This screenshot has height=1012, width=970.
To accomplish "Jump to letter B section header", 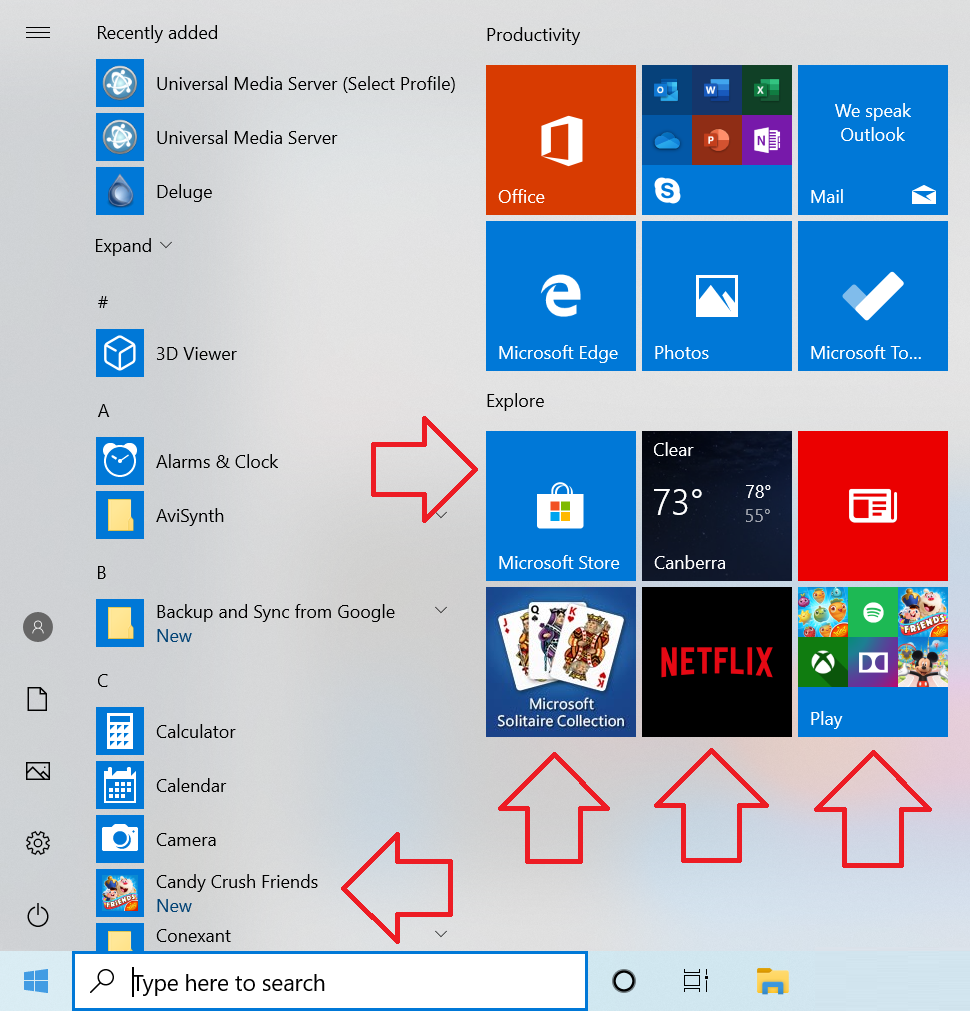I will point(101,572).
